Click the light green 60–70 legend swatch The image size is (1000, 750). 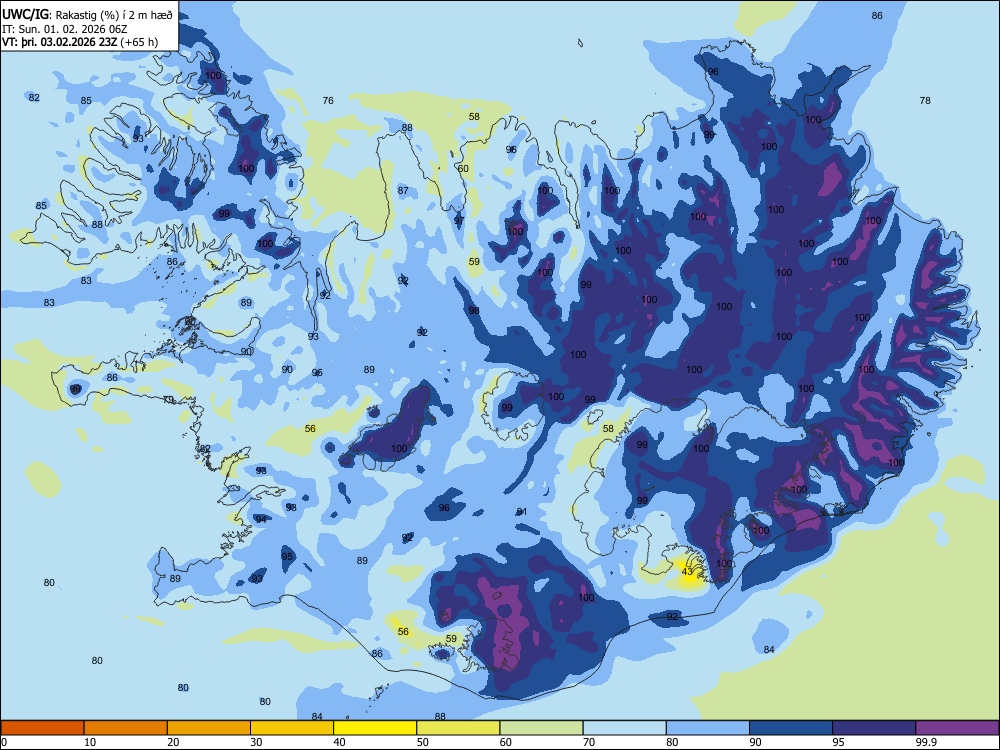pyautogui.click(x=541, y=728)
